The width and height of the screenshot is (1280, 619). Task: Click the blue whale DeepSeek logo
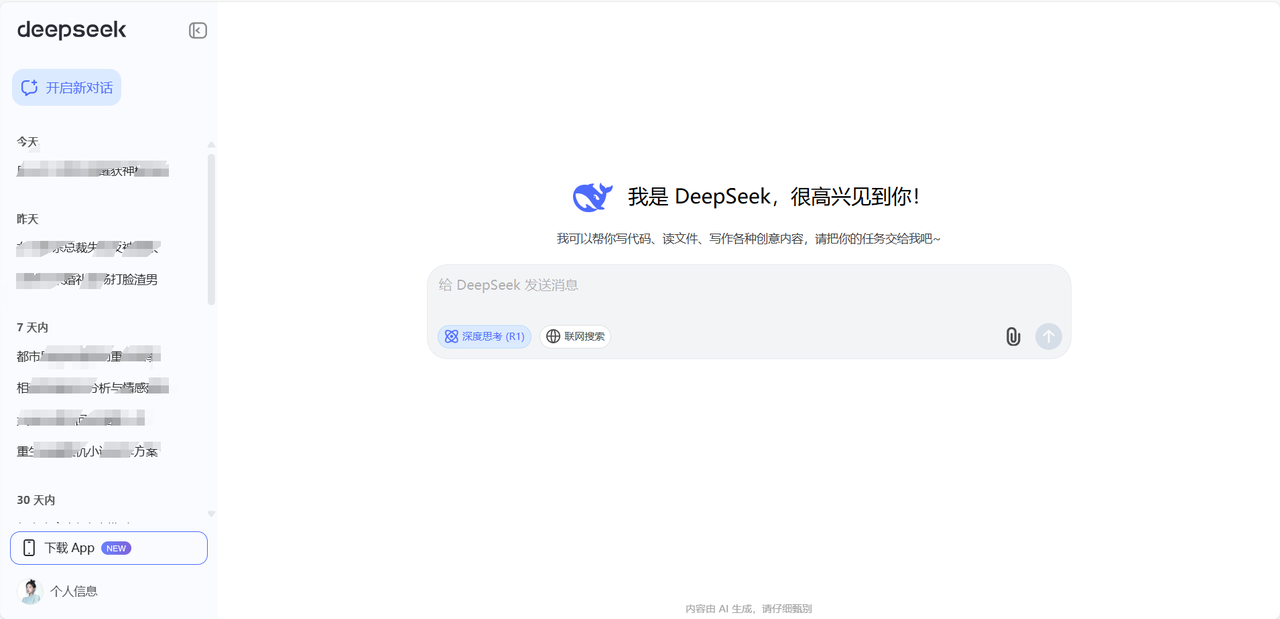(592, 197)
